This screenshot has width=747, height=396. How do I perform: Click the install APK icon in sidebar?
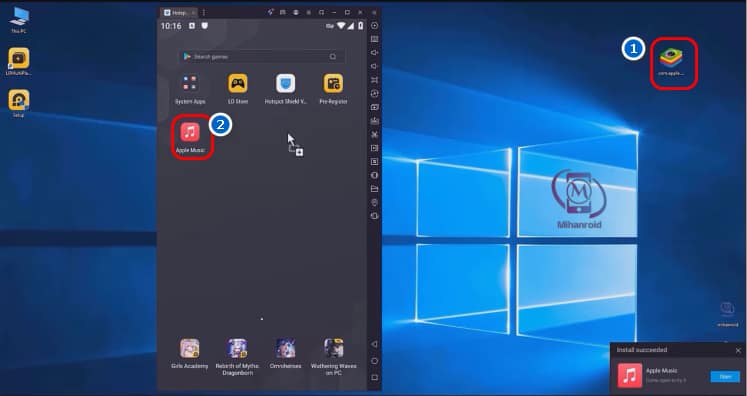click(x=374, y=121)
